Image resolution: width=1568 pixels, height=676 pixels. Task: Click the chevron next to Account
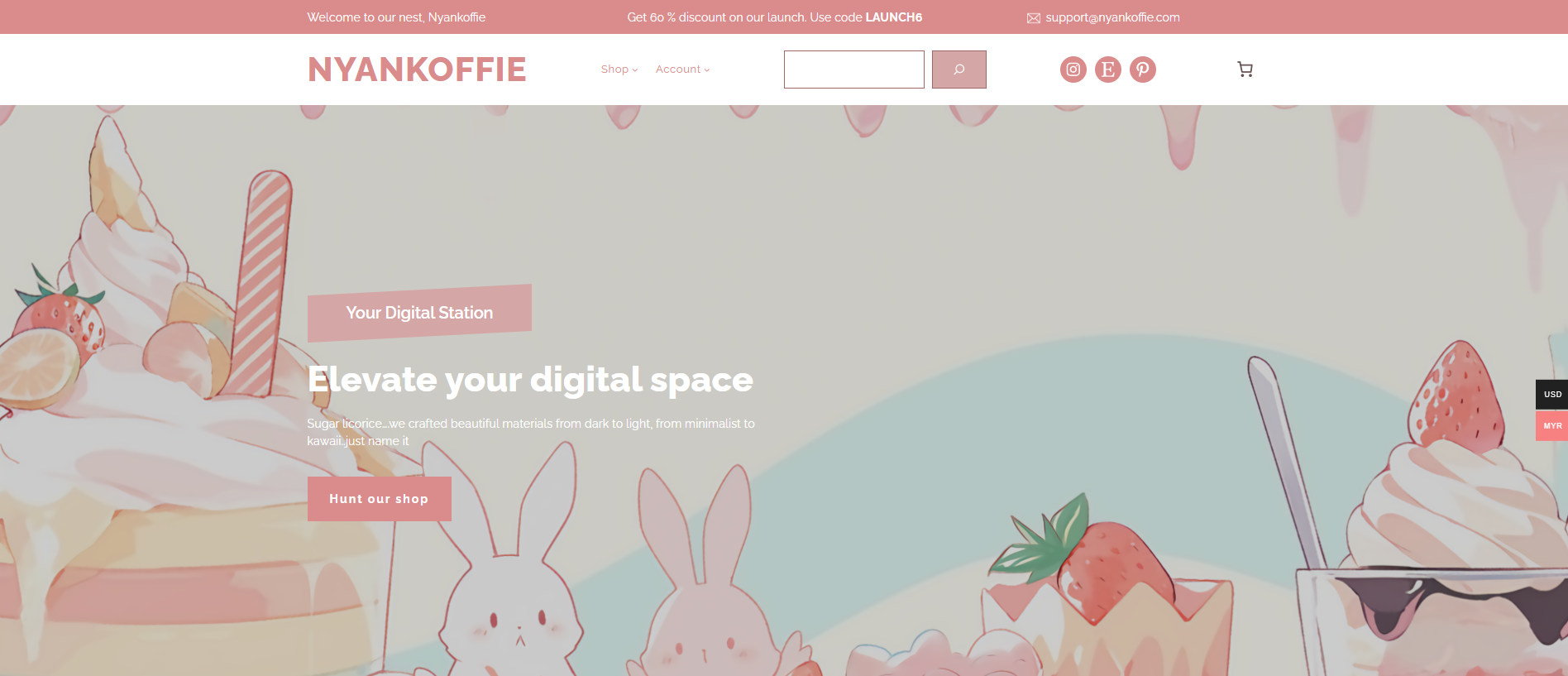click(x=707, y=70)
